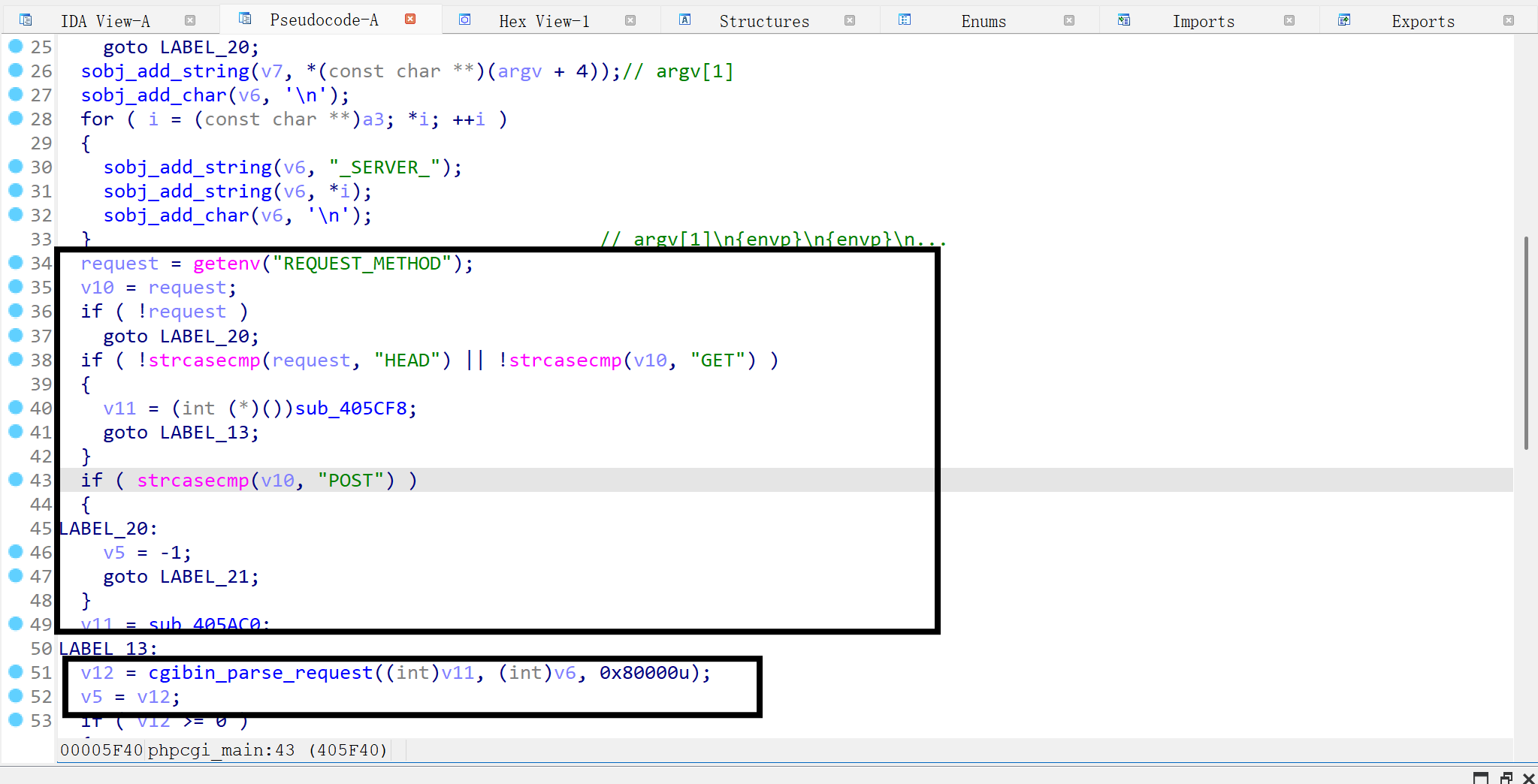Click the panel float button at bottom right
Screen dimensions: 1538x784
[x=1481, y=778]
